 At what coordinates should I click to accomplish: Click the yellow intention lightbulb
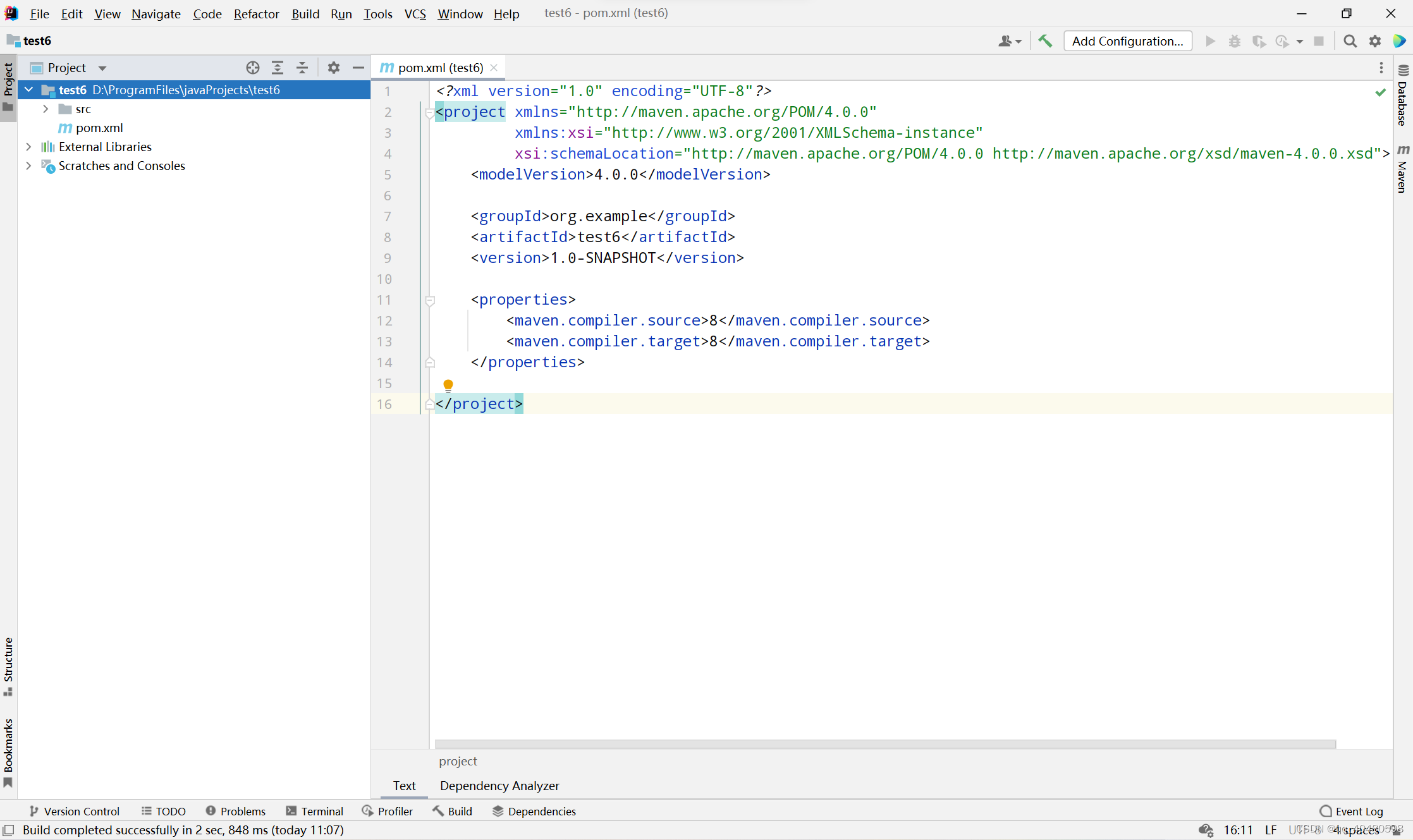pos(448,385)
